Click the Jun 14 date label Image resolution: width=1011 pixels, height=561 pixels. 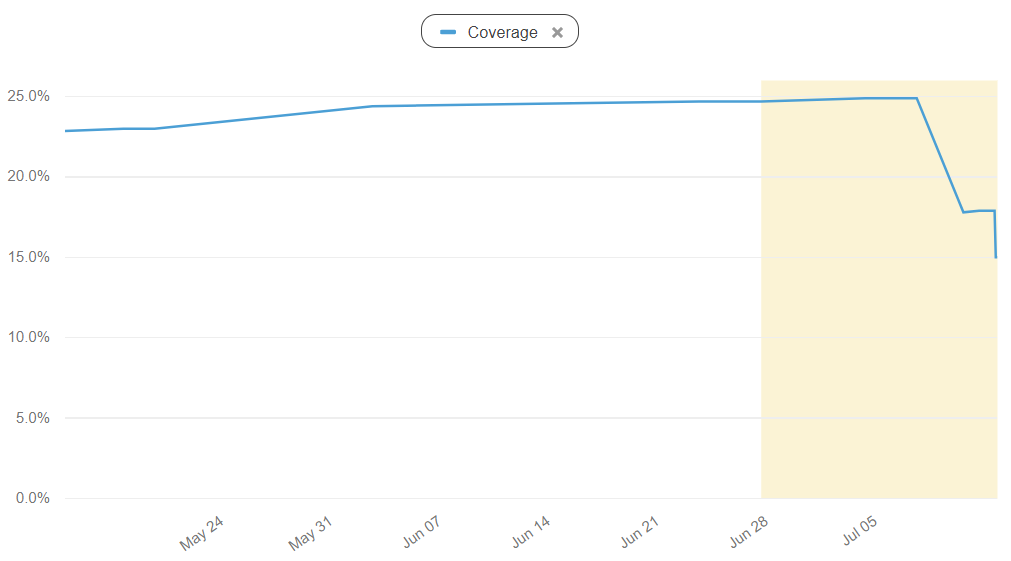530,533
